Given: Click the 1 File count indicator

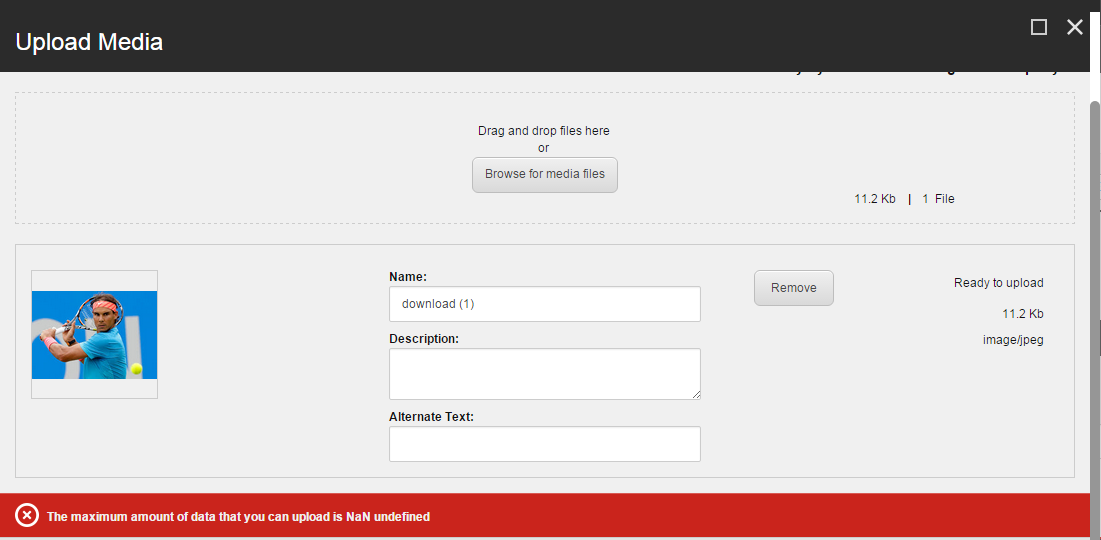Looking at the screenshot, I should point(938,199).
